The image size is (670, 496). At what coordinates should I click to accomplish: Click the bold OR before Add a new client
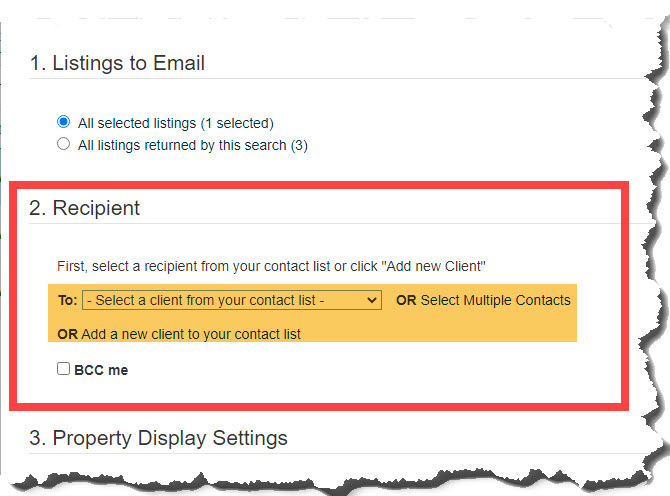tap(68, 334)
